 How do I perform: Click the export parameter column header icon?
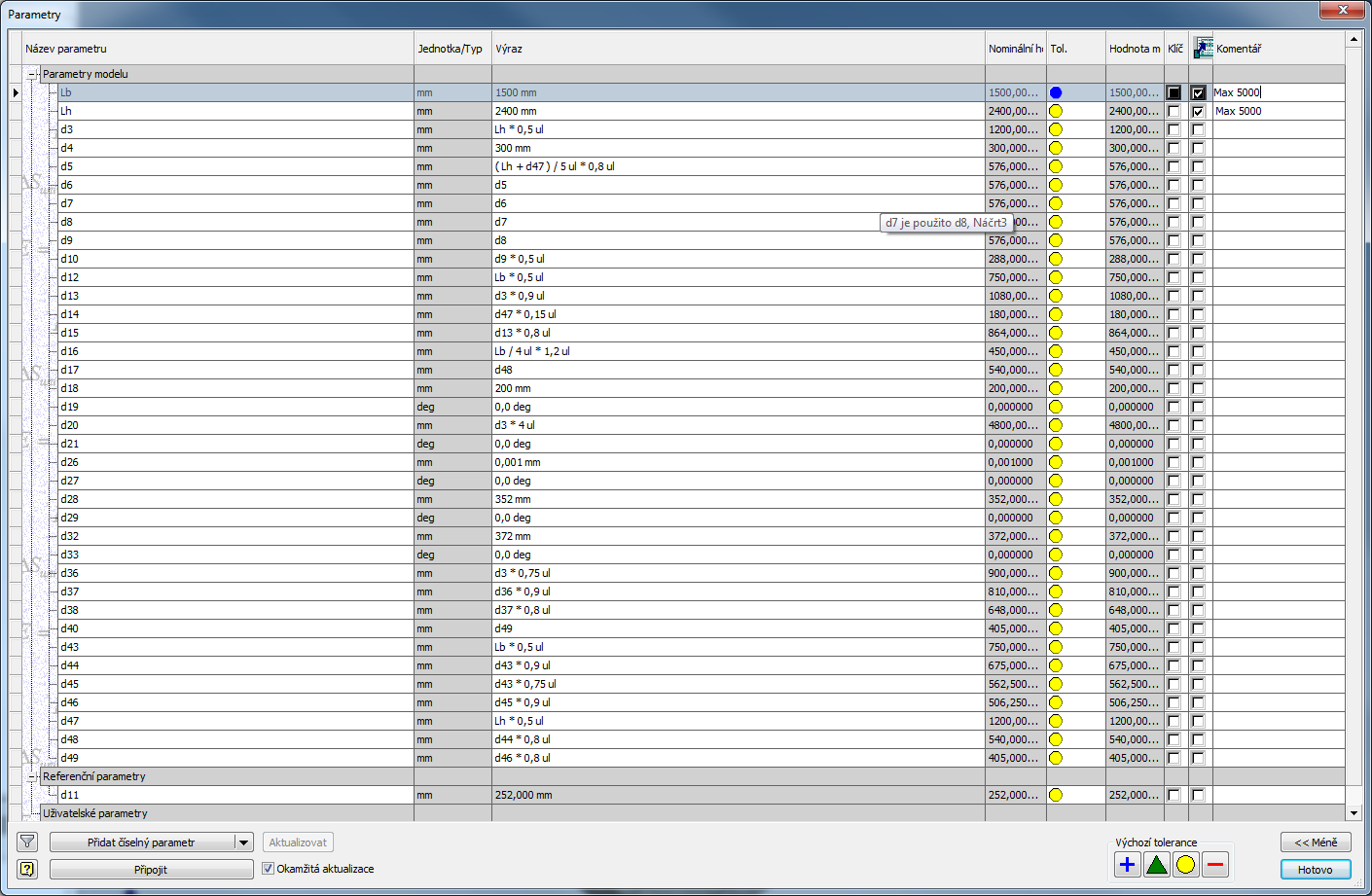click(1203, 48)
